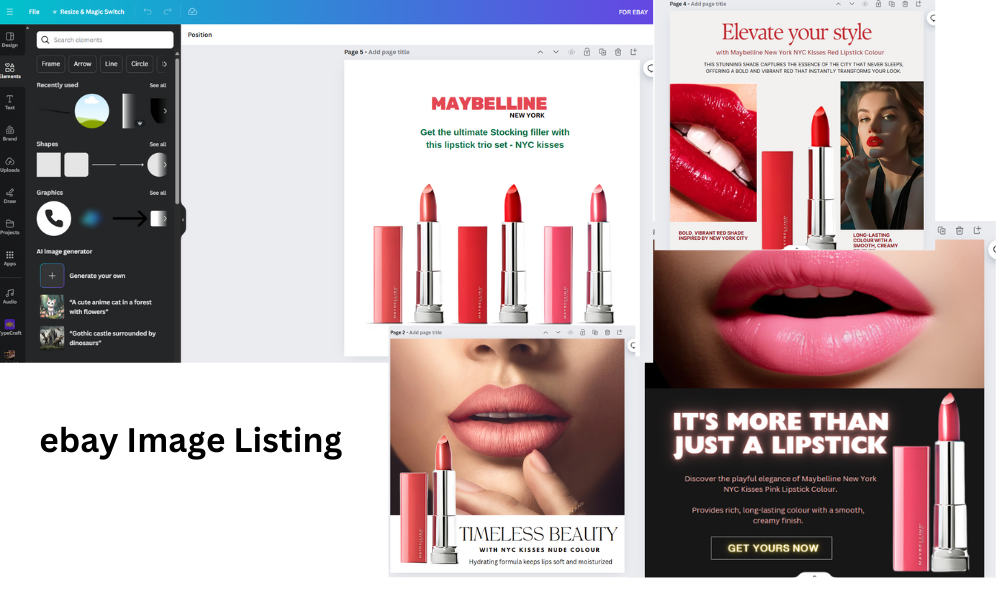The width and height of the screenshot is (1004, 591).
Task: Lock Page 5
Action: click(587, 52)
